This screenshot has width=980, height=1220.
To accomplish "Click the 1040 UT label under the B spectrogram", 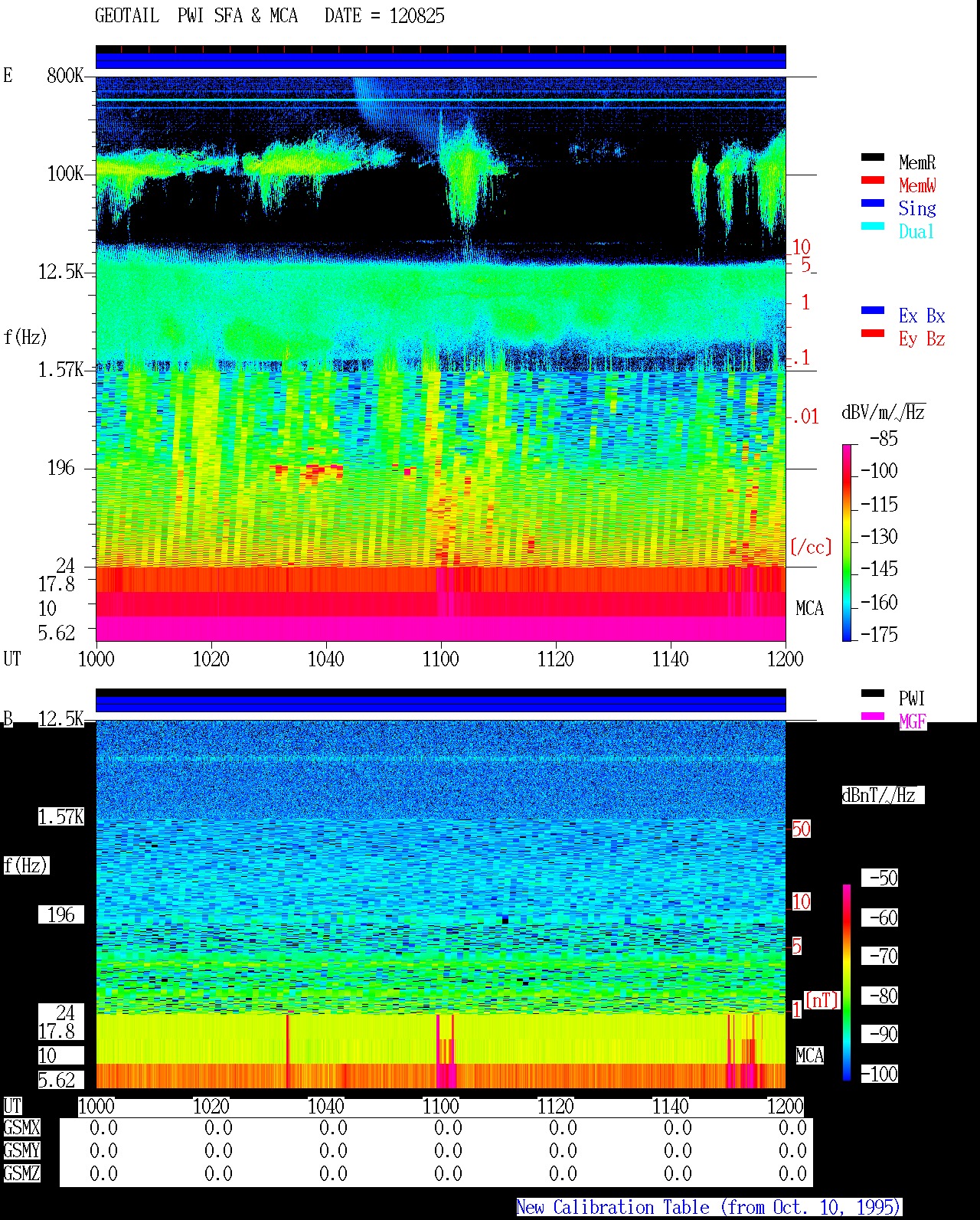I will [325, 1107].
